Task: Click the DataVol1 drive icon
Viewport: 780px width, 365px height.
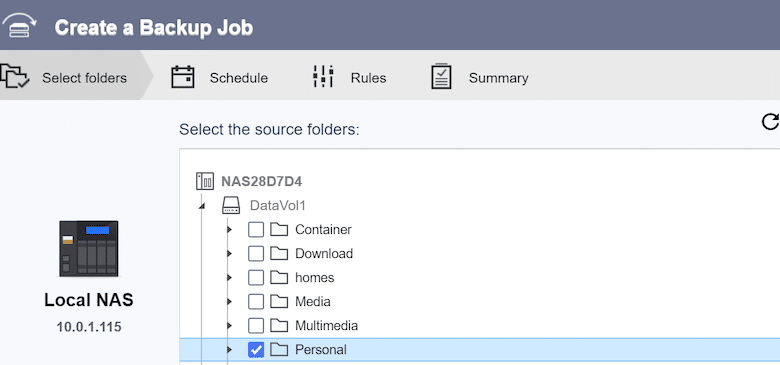Action: click(231, 205)
